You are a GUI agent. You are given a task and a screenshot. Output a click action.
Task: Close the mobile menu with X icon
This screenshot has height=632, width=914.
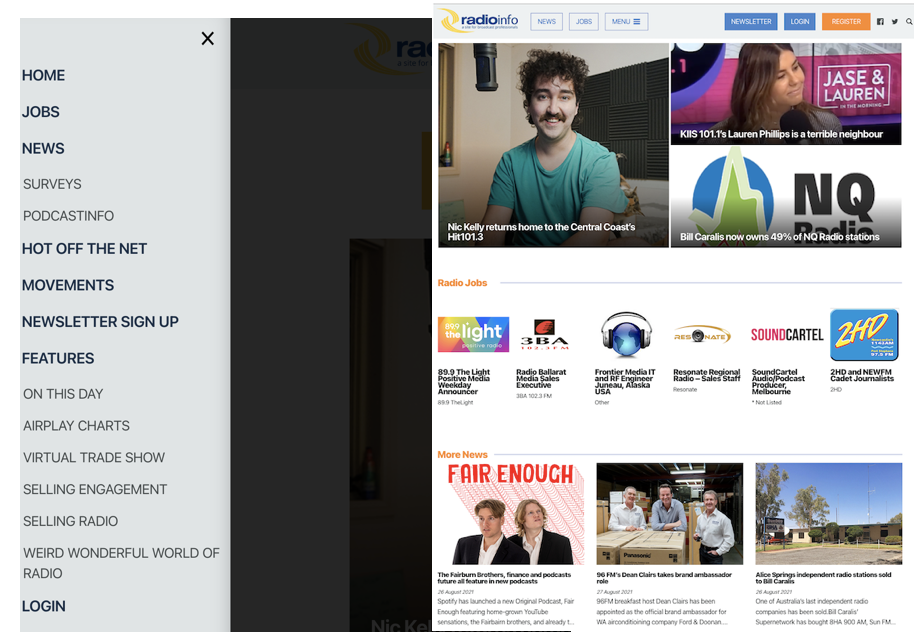(x=207, y=39)
